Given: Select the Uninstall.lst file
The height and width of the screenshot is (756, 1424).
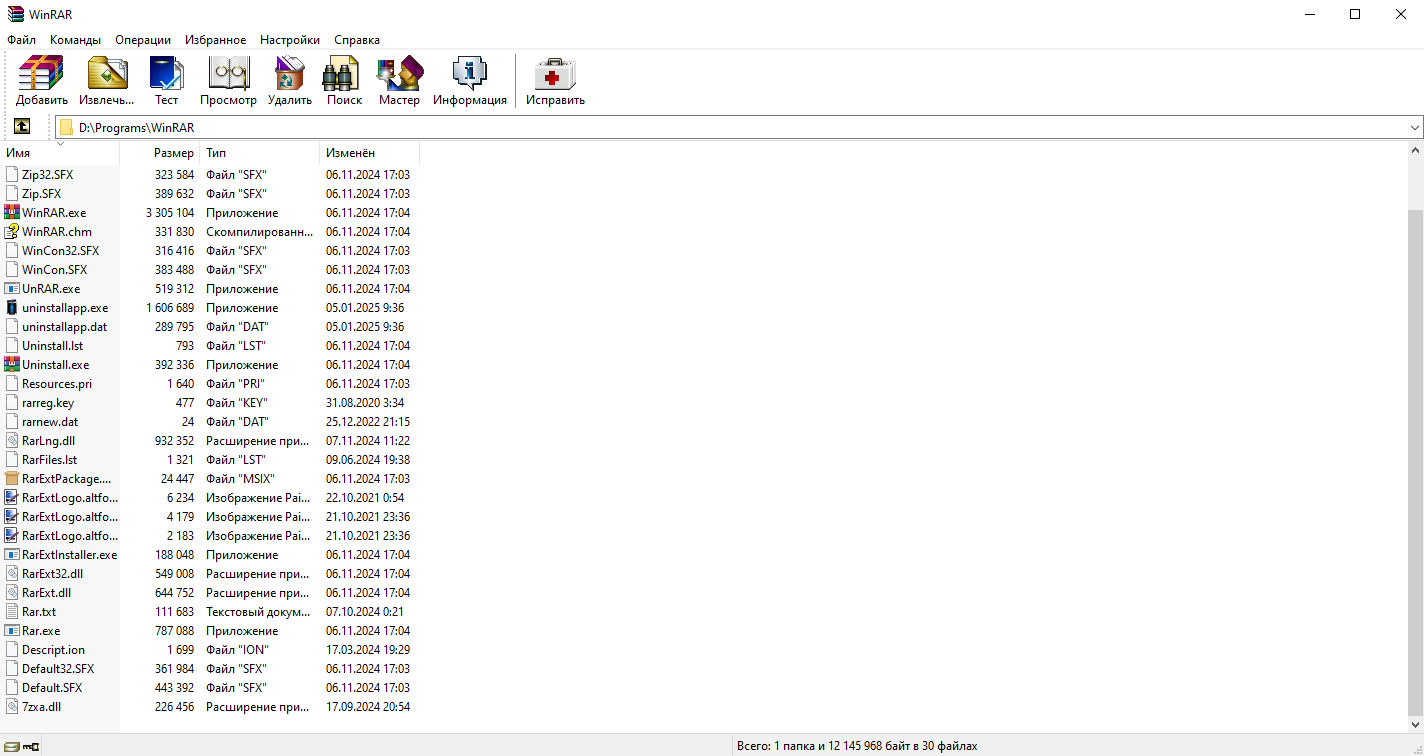Looking at the screenshot, I should [52, 346].
